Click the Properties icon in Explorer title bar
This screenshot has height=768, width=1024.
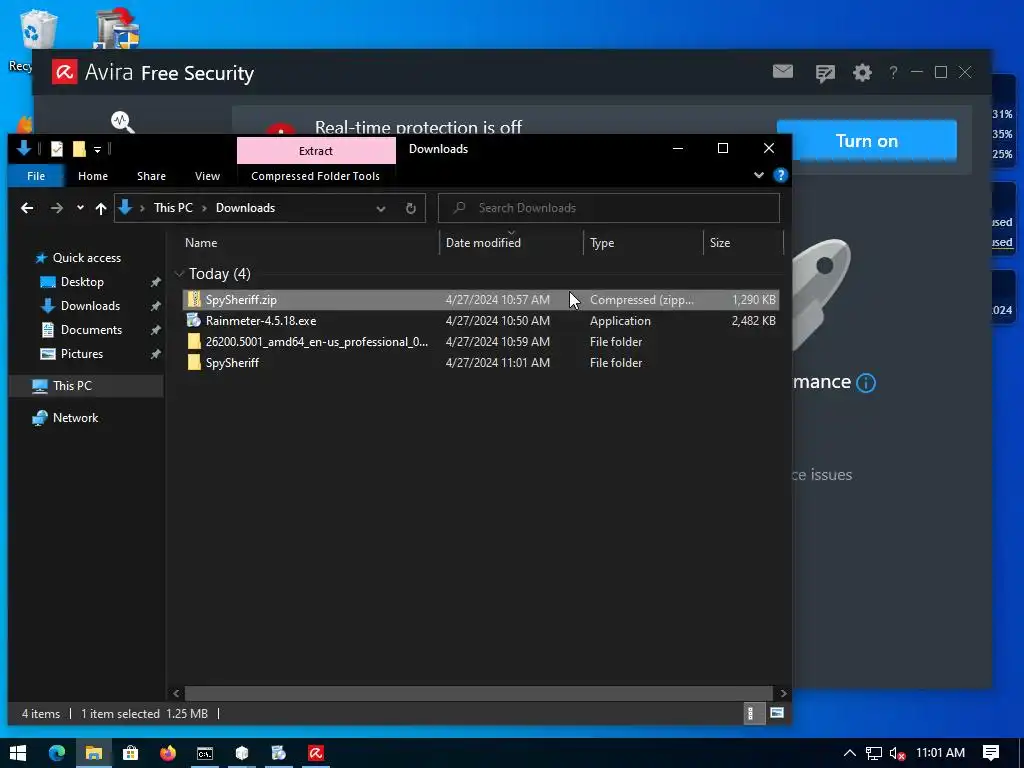pyautogui.click(x=57, y=150)
